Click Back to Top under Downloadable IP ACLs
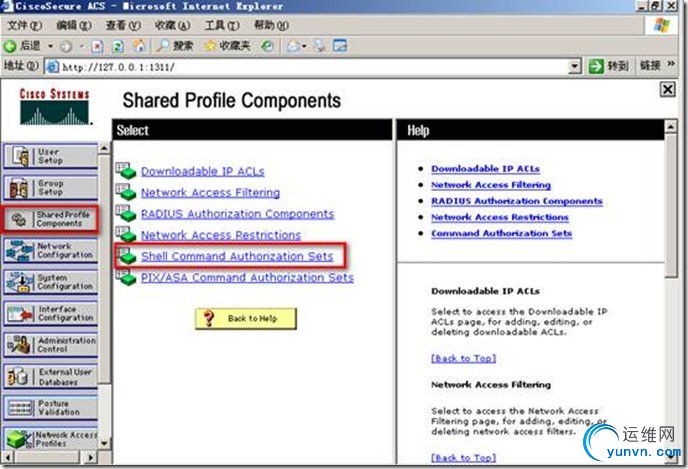This screenshot has height=469, width=688. click(x=463, y=358)
